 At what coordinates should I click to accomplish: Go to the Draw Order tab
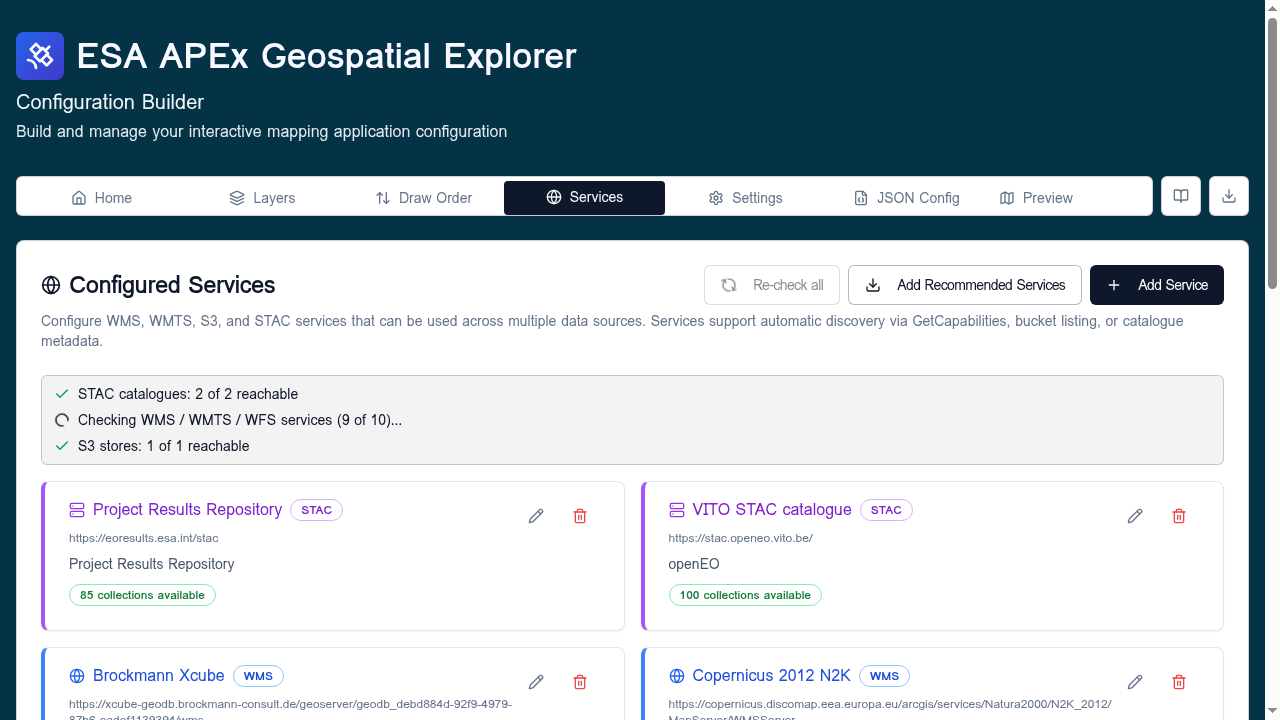pyautogui.click(x=423, y=198)
